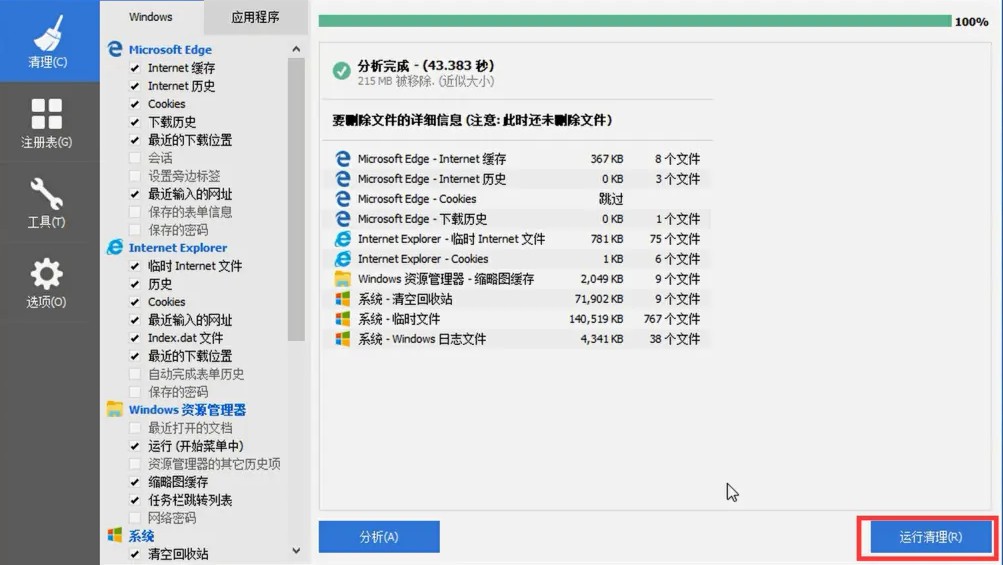1003x565 pixels.
Task: Switch to the Windows tab
Action: click(151, 17)
